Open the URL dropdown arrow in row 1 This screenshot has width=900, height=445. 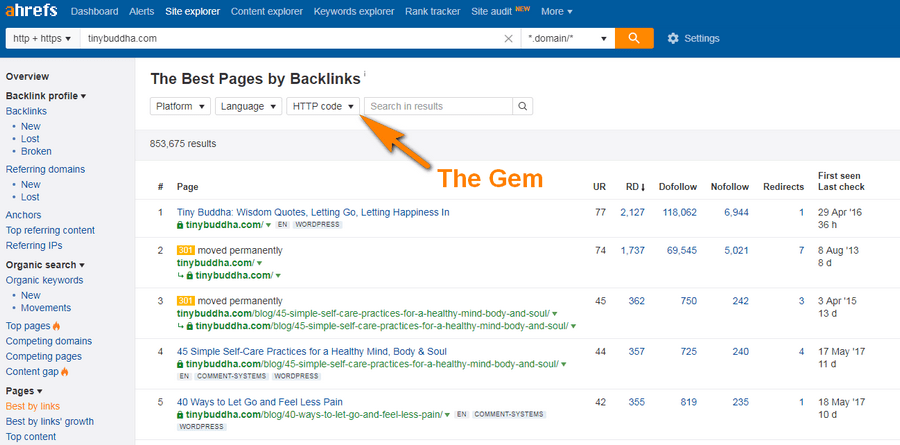click(268, 225)
